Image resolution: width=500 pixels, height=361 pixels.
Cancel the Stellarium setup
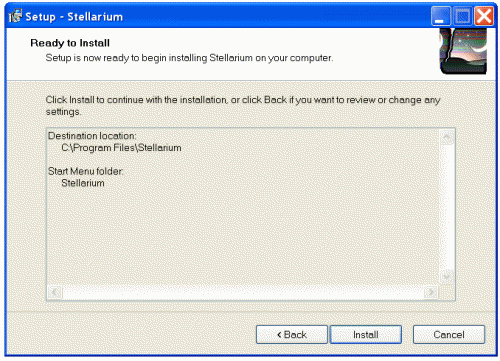tap(449, 334)
